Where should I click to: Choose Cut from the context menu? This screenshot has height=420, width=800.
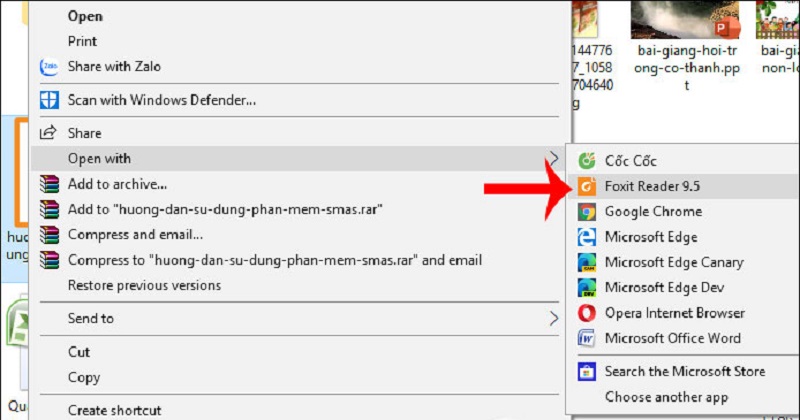click(300, 352)
